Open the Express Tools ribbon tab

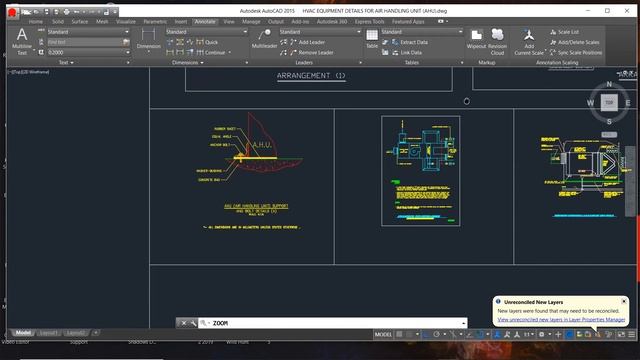369,22
